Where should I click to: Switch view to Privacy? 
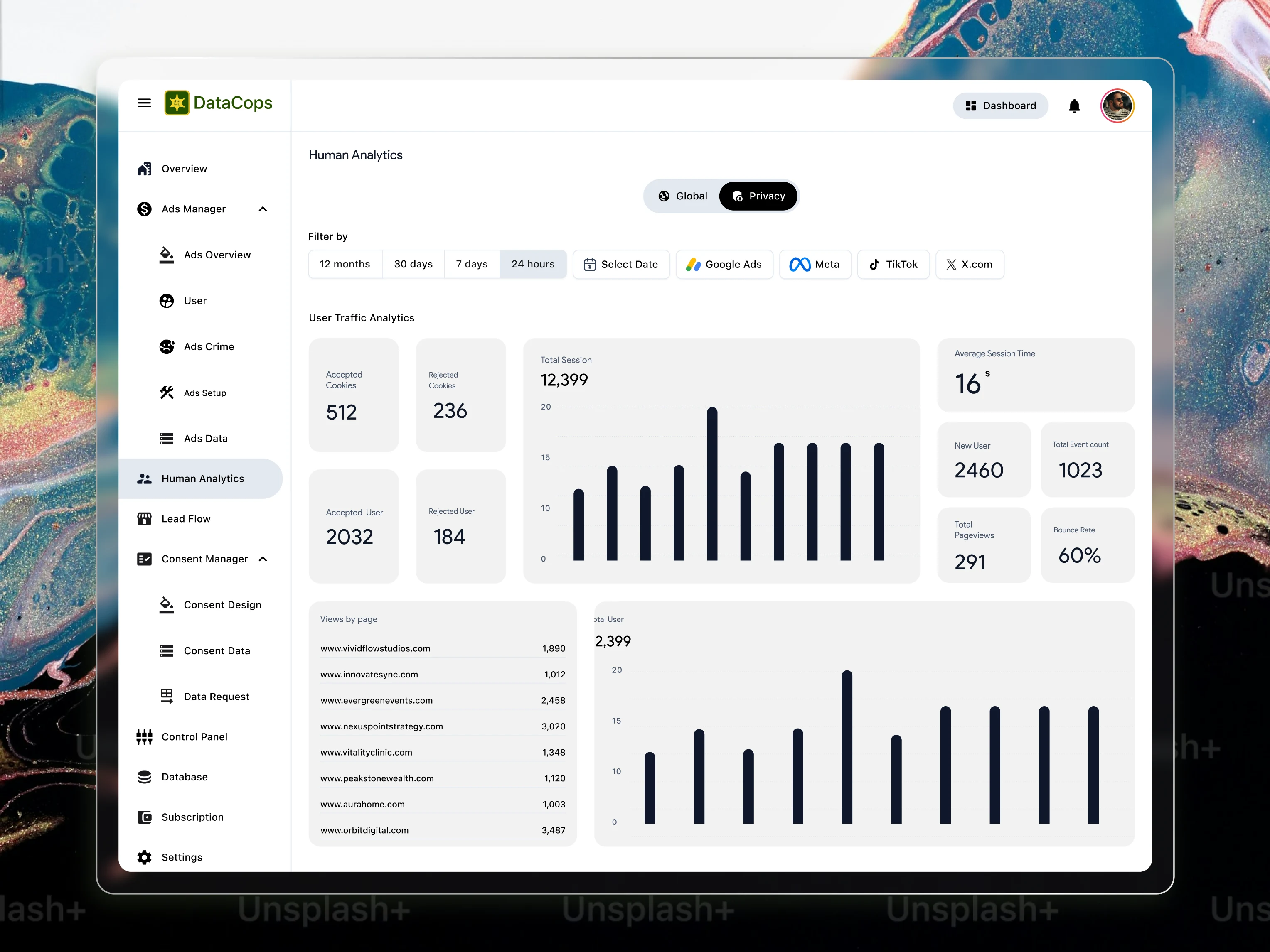click(758, 196)
